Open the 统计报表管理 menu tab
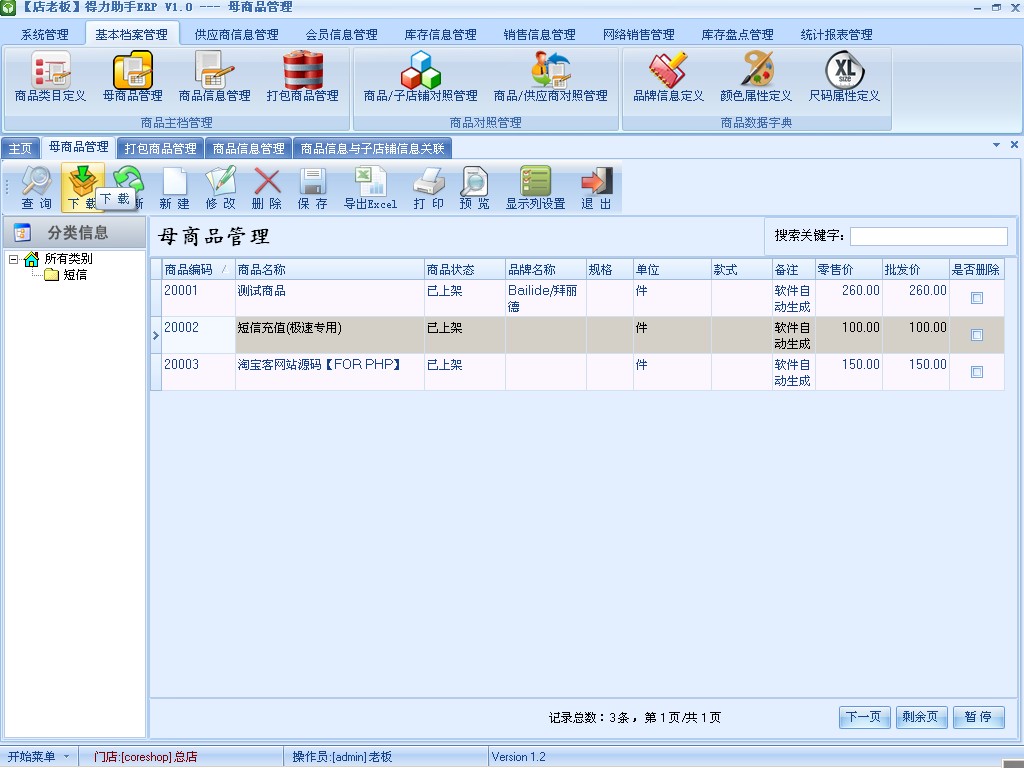Screen dimensions: 1024x768 tap(837, 35)
